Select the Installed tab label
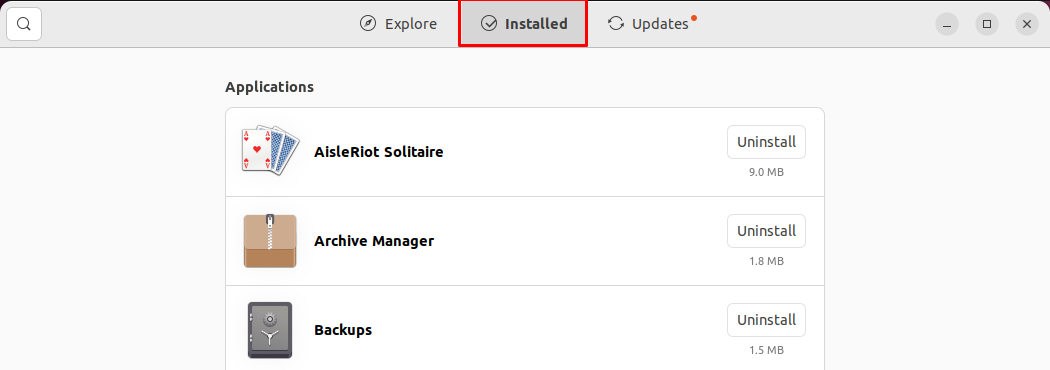This screenshot has width=1050, height=370. (x=536, y=24)
